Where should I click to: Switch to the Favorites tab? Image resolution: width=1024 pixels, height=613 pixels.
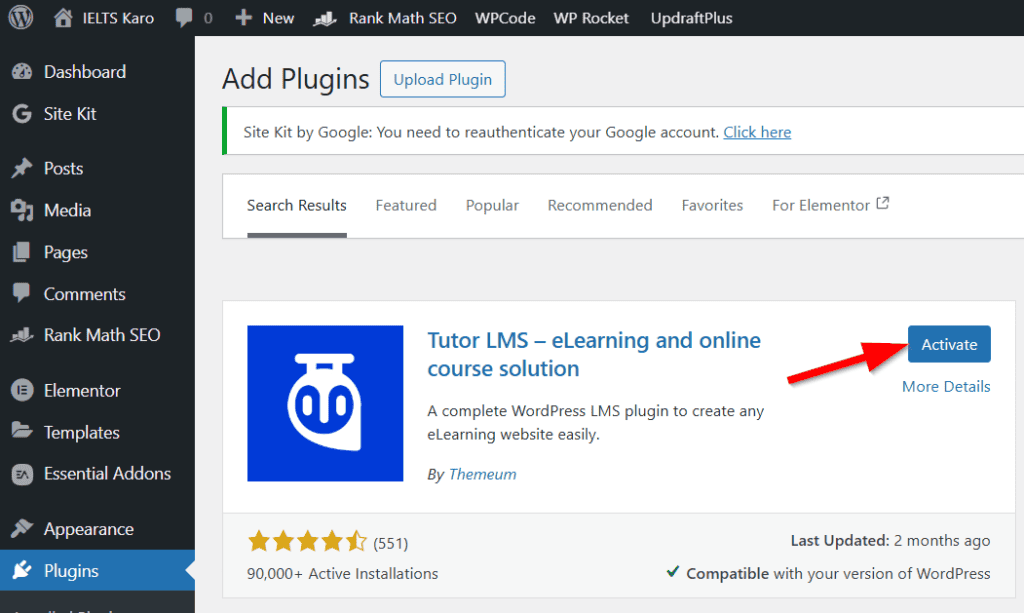pyautogui.click(x=712, y=205)
